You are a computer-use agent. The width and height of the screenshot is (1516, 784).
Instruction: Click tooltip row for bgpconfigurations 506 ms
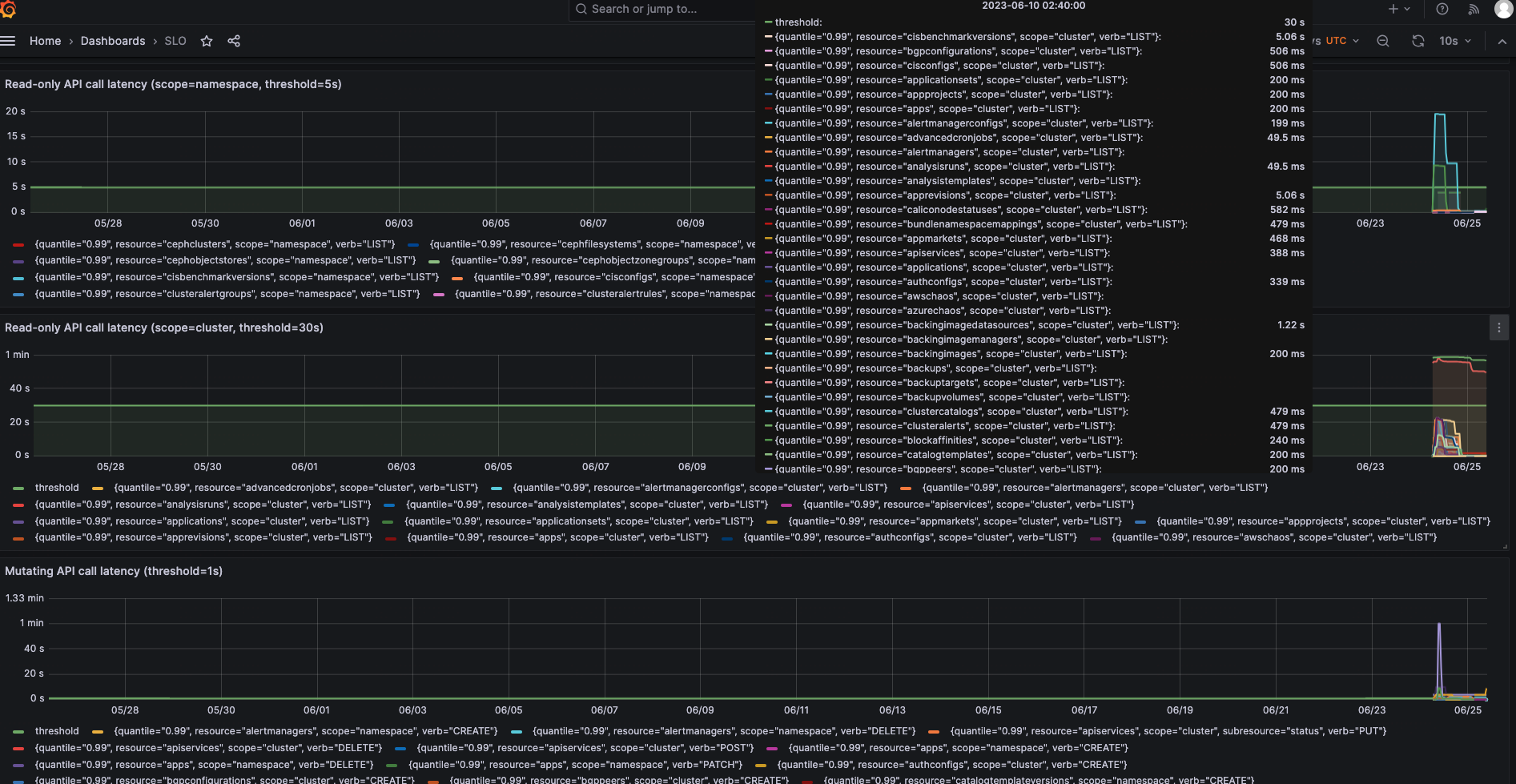pyautogui.click(x=1035, y=51)
